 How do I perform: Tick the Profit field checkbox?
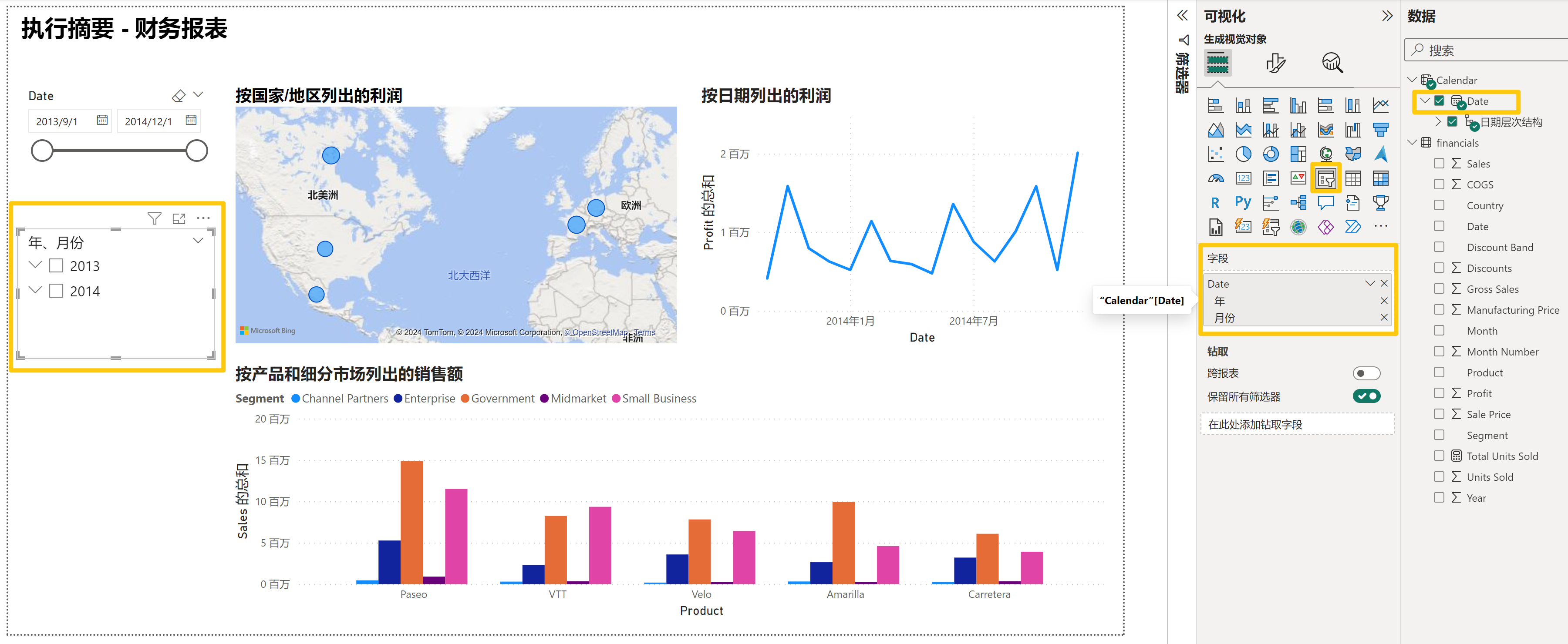tap(1439, 393)
